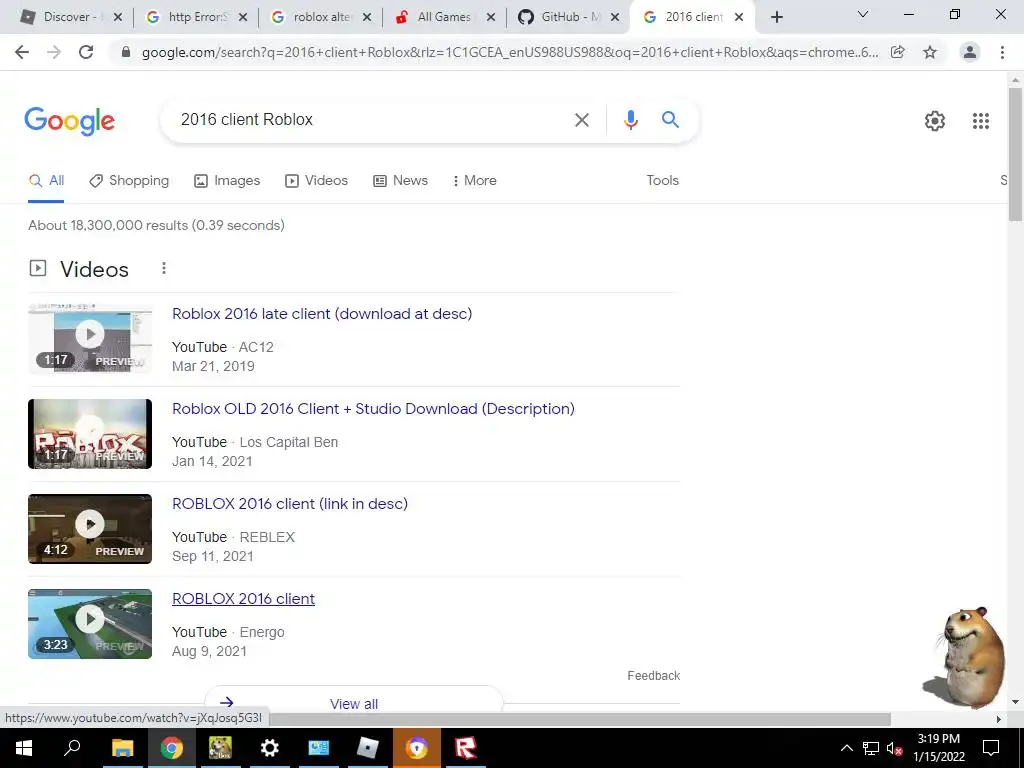Open File Explorer from the taskbar
The width and height of the screenshot is (1024, 768).
[122, 748]
